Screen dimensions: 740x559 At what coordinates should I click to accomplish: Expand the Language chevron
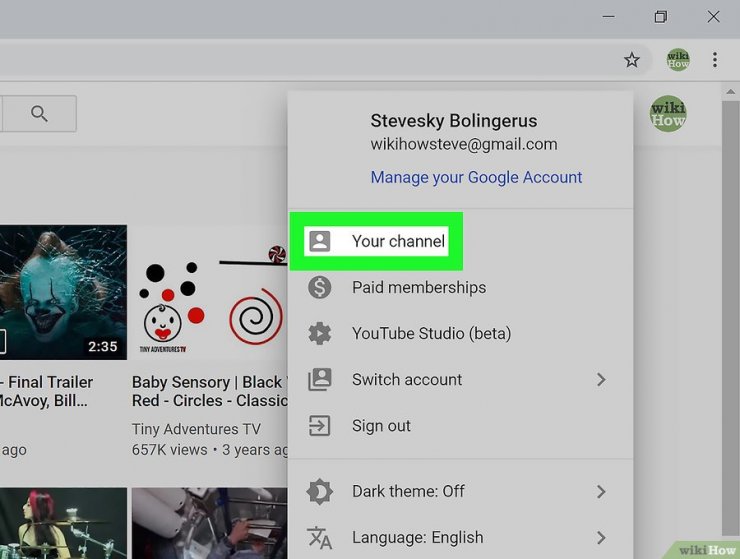[x=601, y=537]
